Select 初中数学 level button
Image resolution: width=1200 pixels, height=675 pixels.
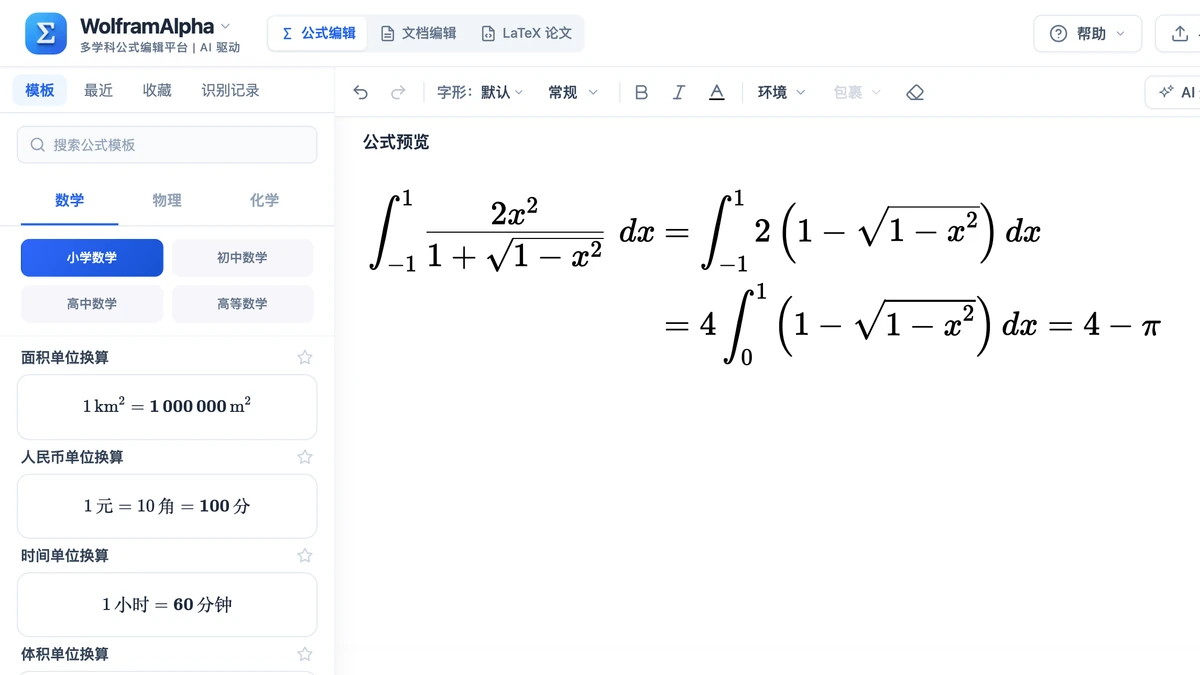pos(242,258)
